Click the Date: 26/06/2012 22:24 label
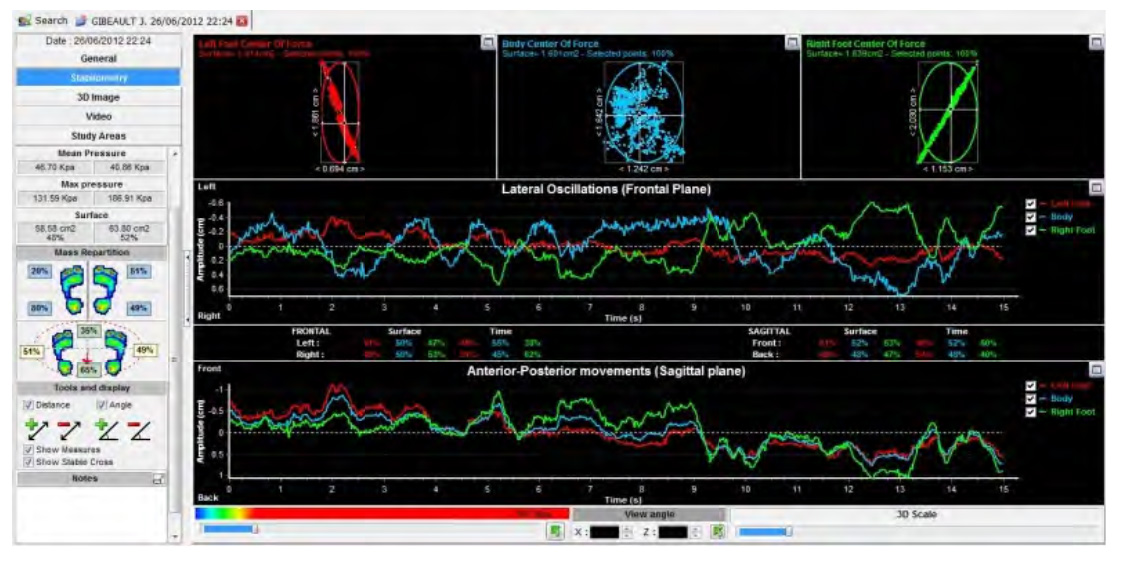The image size is (1137, 568). tap(99, 41)
